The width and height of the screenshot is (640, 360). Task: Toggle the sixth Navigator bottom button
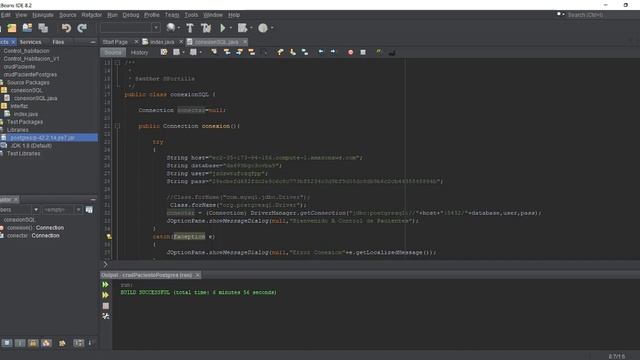point(78,343)
